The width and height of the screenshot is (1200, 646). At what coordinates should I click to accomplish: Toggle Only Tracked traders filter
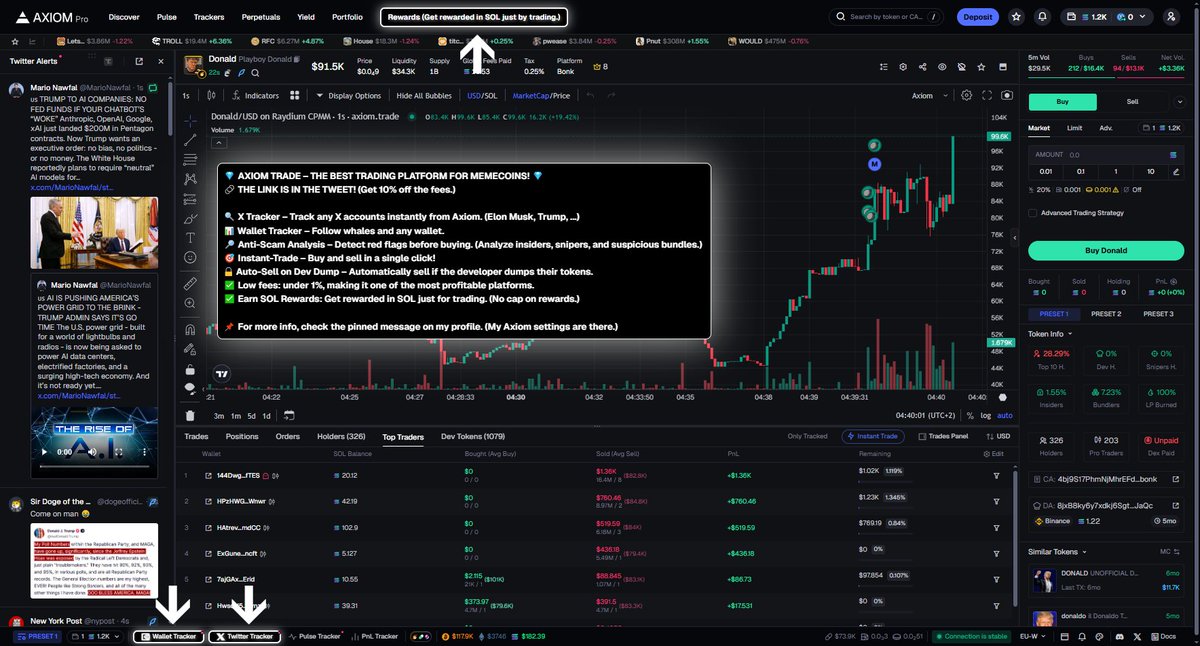point(808,436)
